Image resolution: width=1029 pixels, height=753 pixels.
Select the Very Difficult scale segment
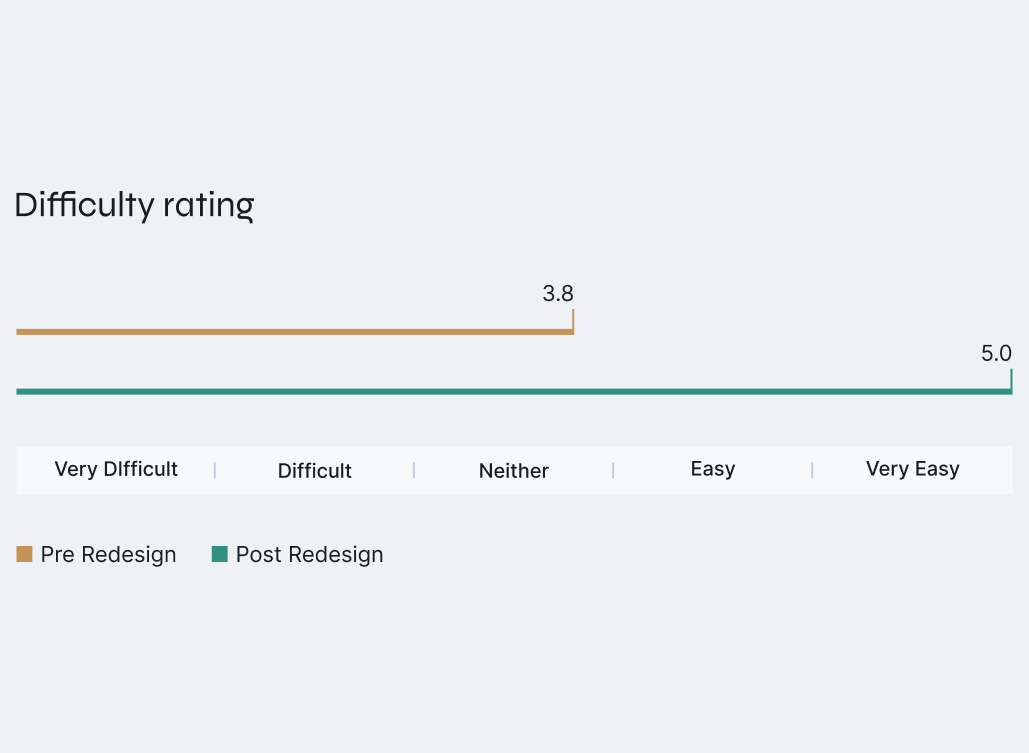point(116,469)
